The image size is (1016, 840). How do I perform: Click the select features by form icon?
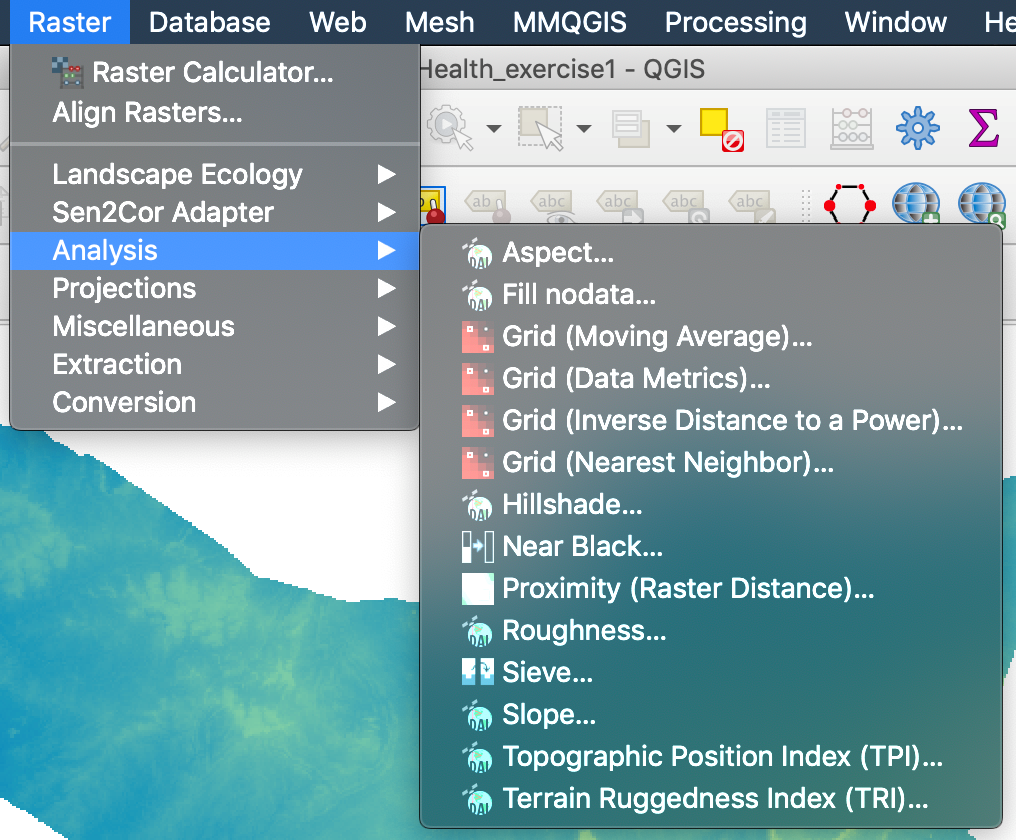[x=630, y=128]
